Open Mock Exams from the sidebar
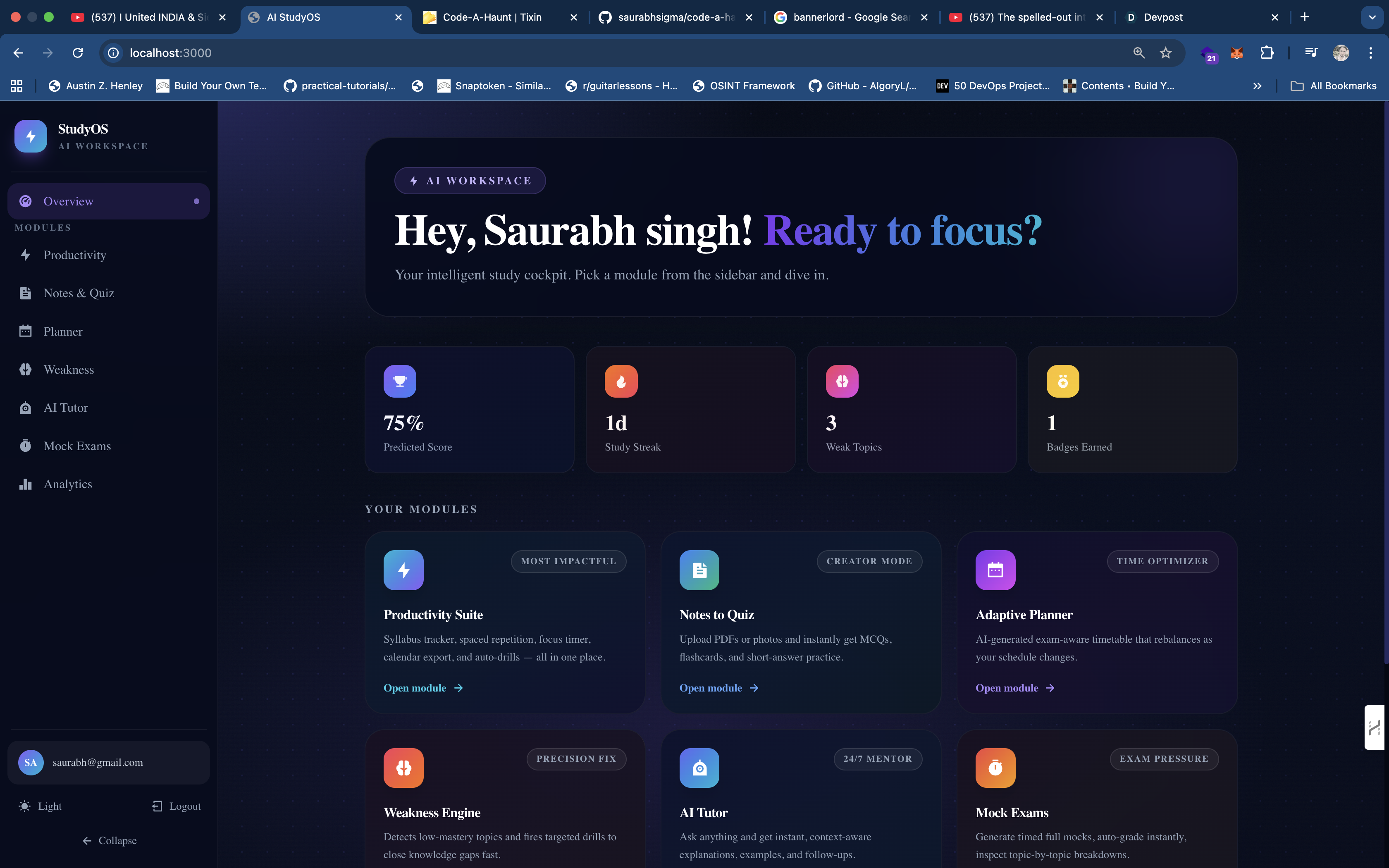 pyautogui.click(x=77, y=446)
